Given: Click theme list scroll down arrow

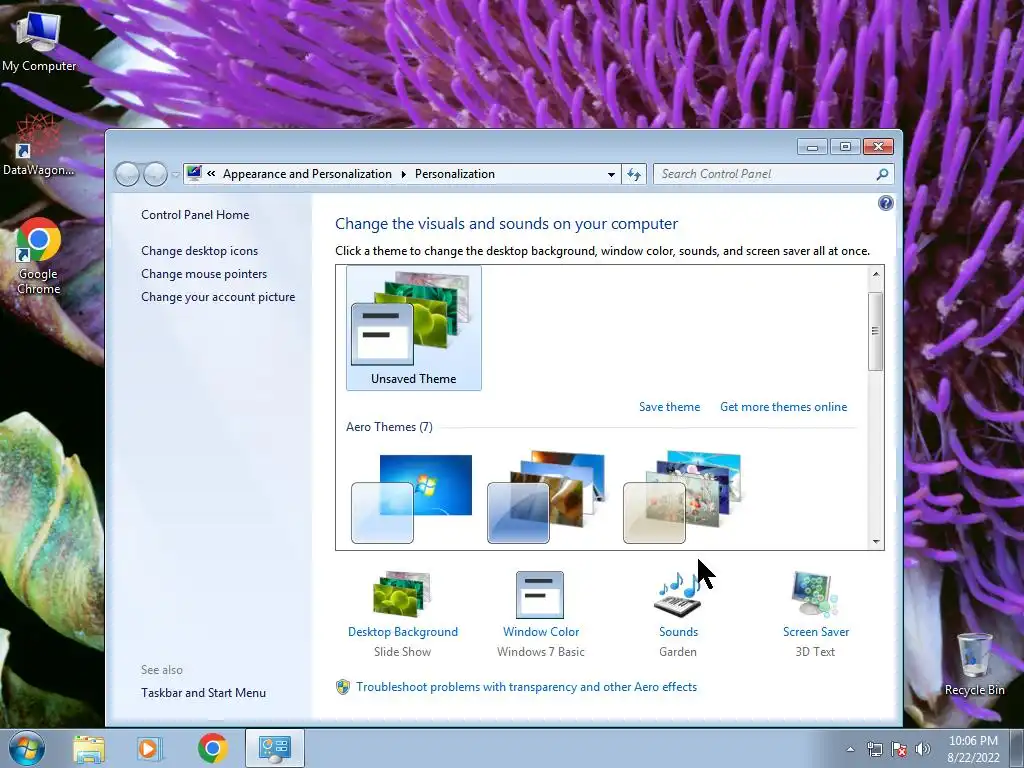Looking at the screenshot, I should 876,541.
